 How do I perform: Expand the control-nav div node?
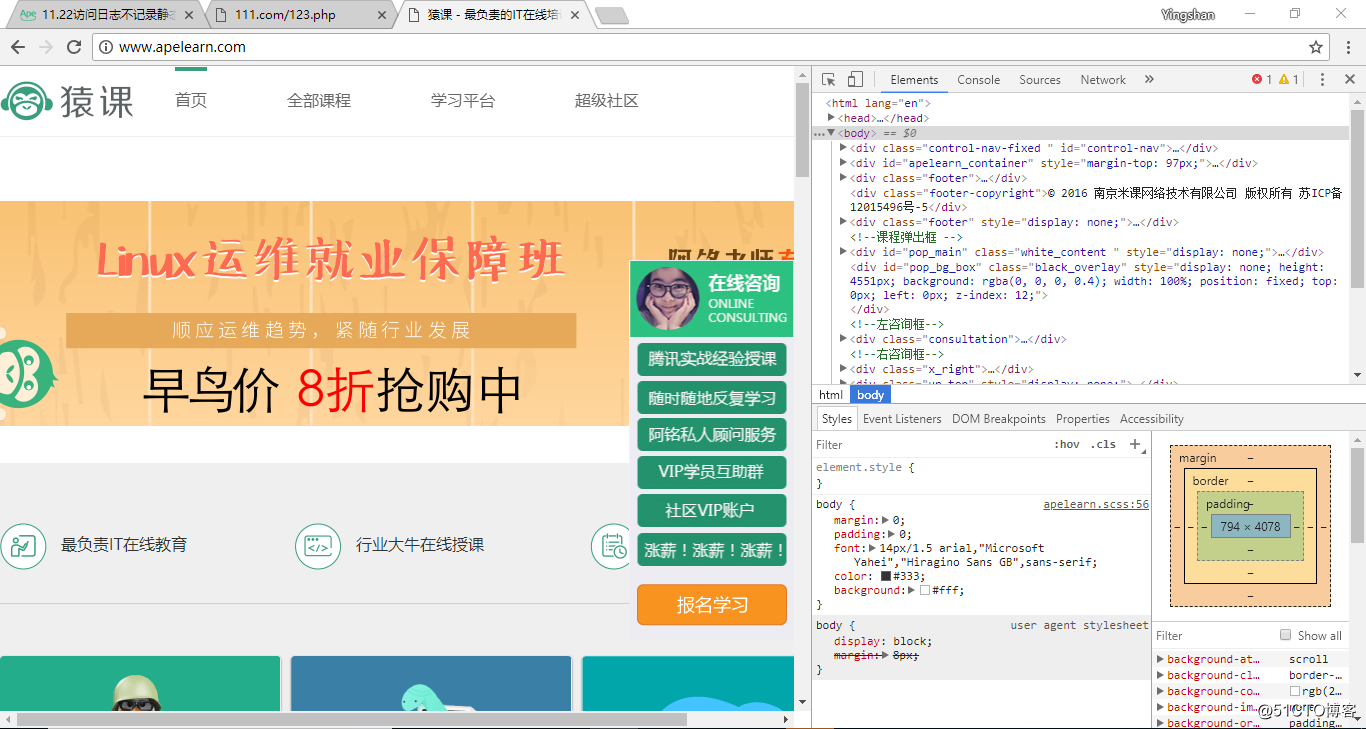(x=843, y=148)
